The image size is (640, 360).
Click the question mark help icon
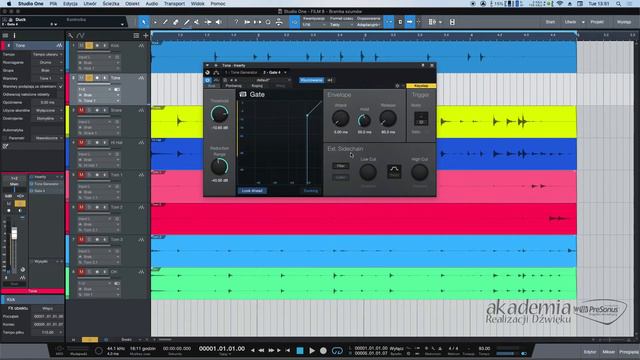[x=236, y=22]
